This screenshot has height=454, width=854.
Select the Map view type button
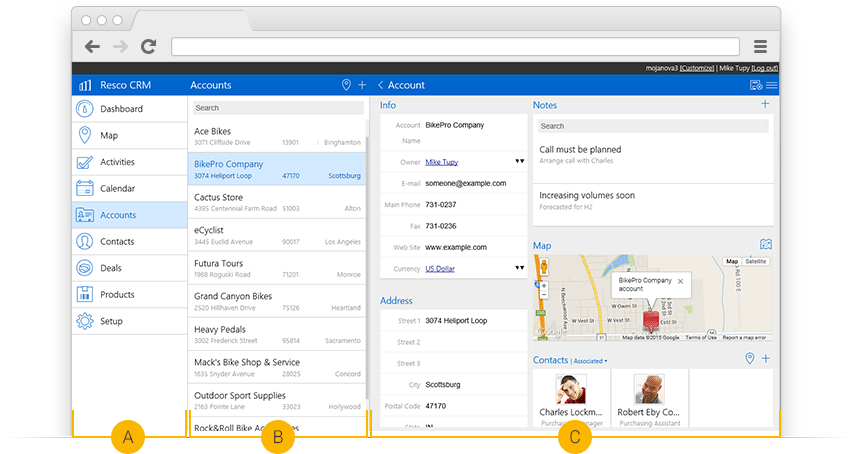point(732,261)
